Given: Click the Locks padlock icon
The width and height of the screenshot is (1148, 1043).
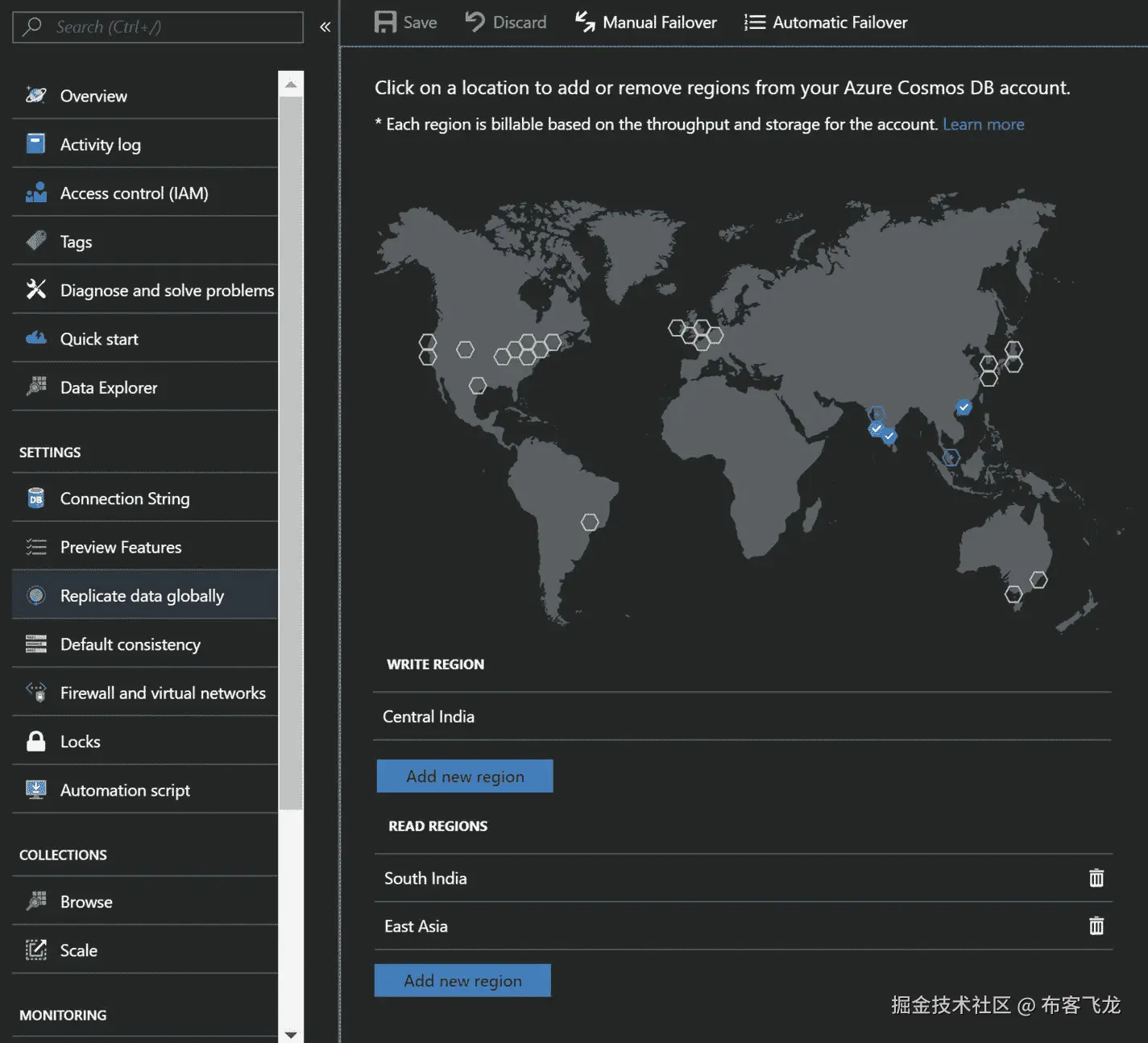Looking at the screenshot, I should tap(36, 741).
